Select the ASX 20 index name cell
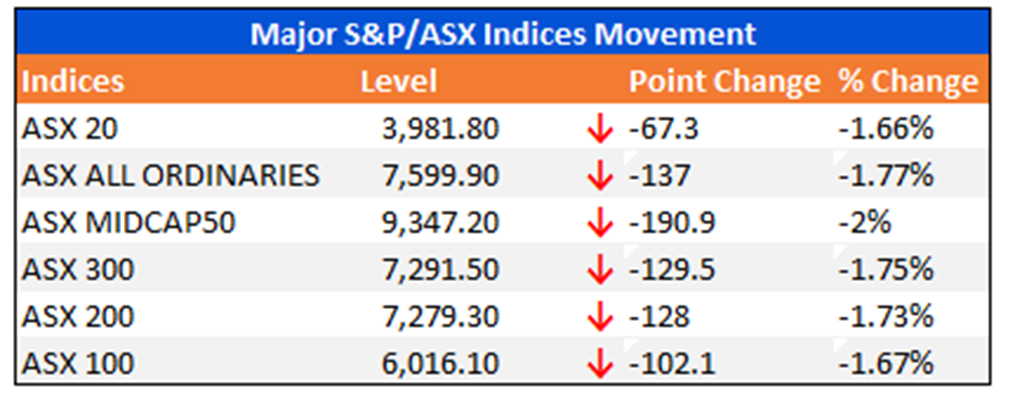Image resolution: width=1022 pixels, height=395 pixels. pyautogui.click(x=70, y=129)
